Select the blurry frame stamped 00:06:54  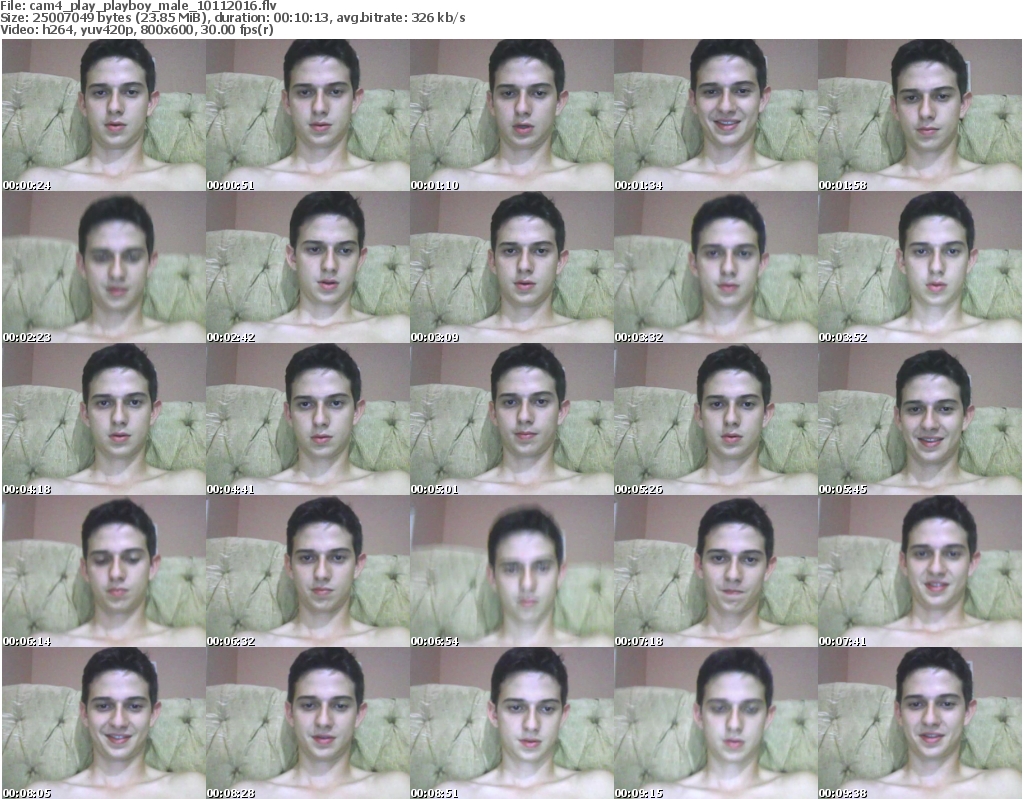pyautogui.click(x=511, y=571)
